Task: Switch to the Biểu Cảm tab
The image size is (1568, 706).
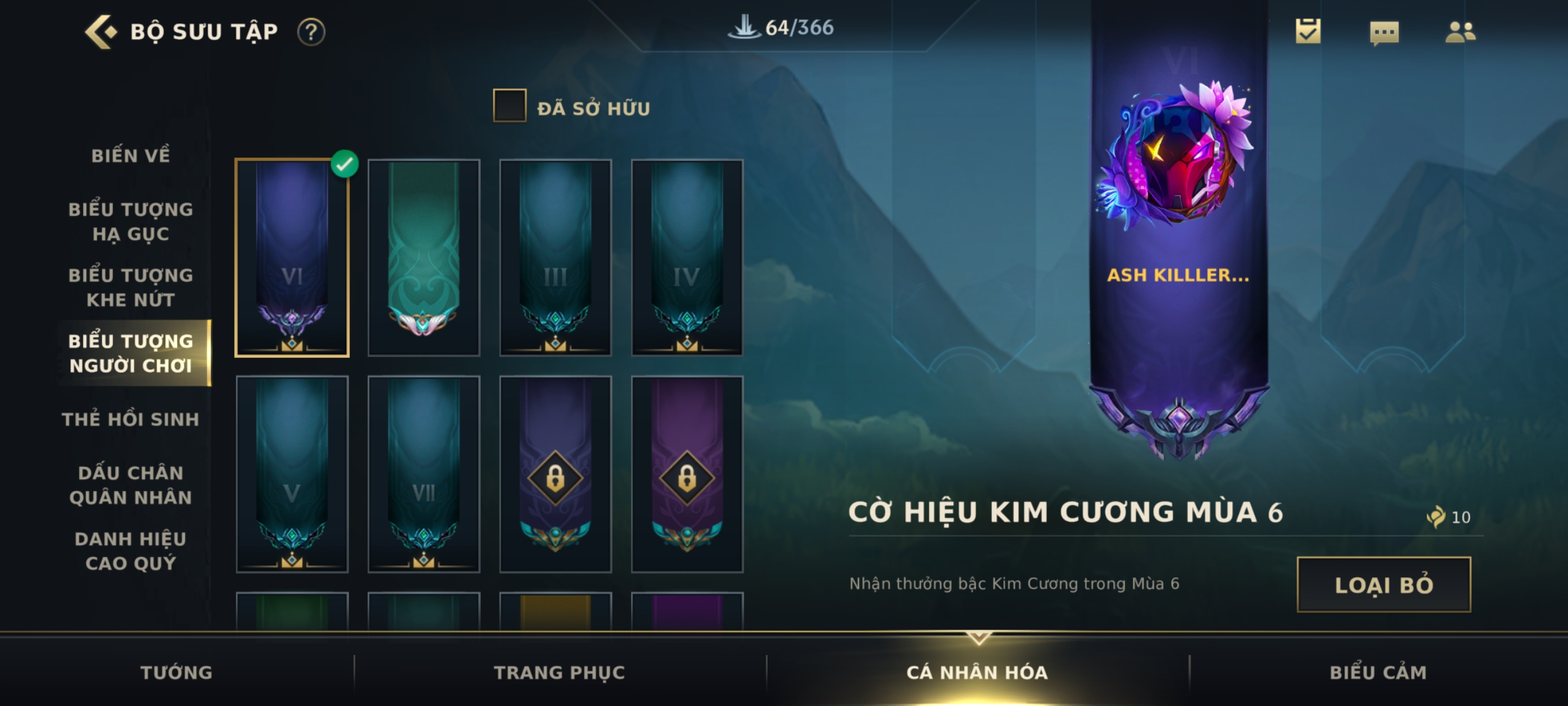Action: click(x=1378, y=672)
